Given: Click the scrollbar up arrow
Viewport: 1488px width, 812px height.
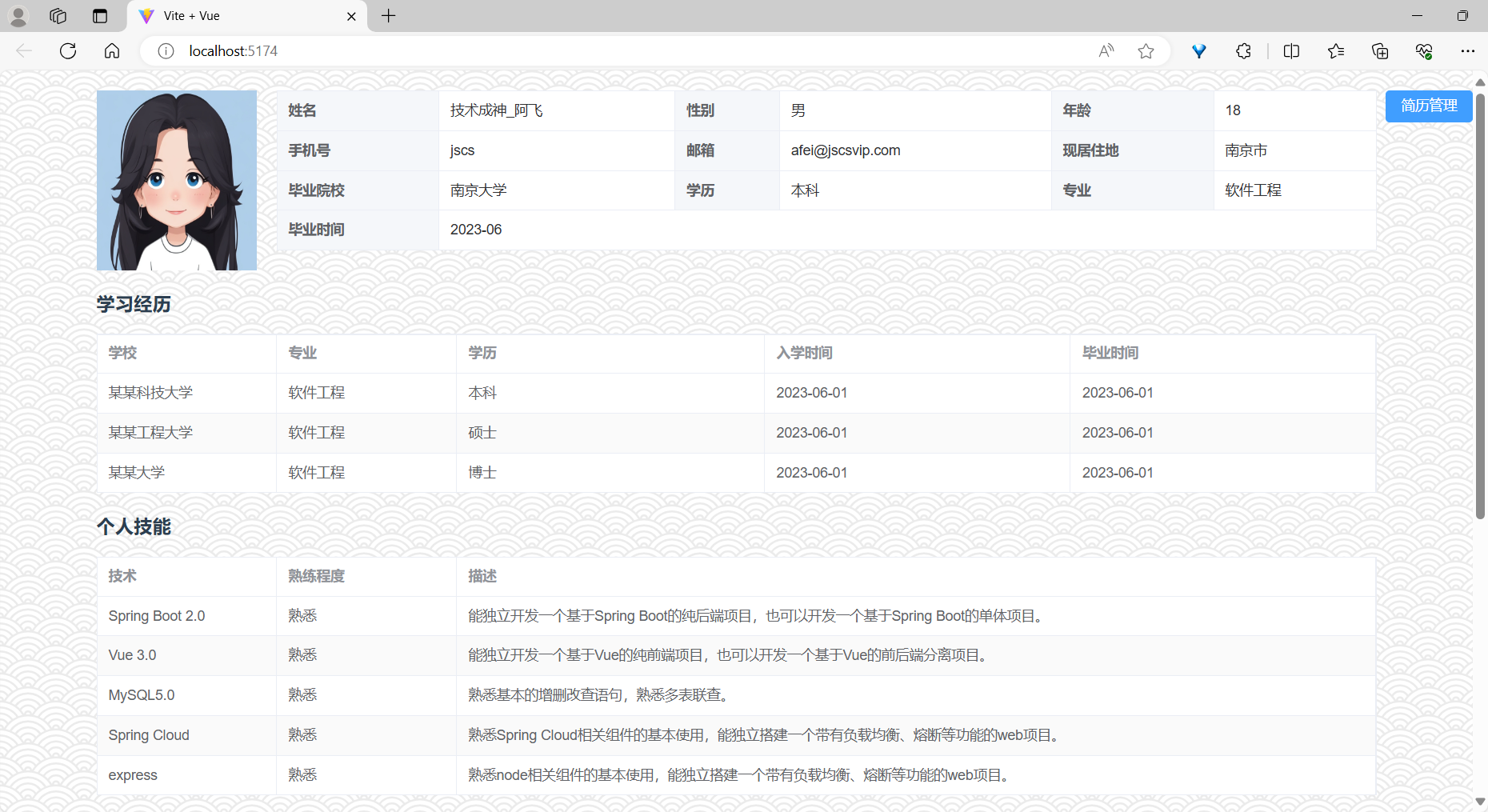Looking at the screenshot, I should pos(1480,82).
